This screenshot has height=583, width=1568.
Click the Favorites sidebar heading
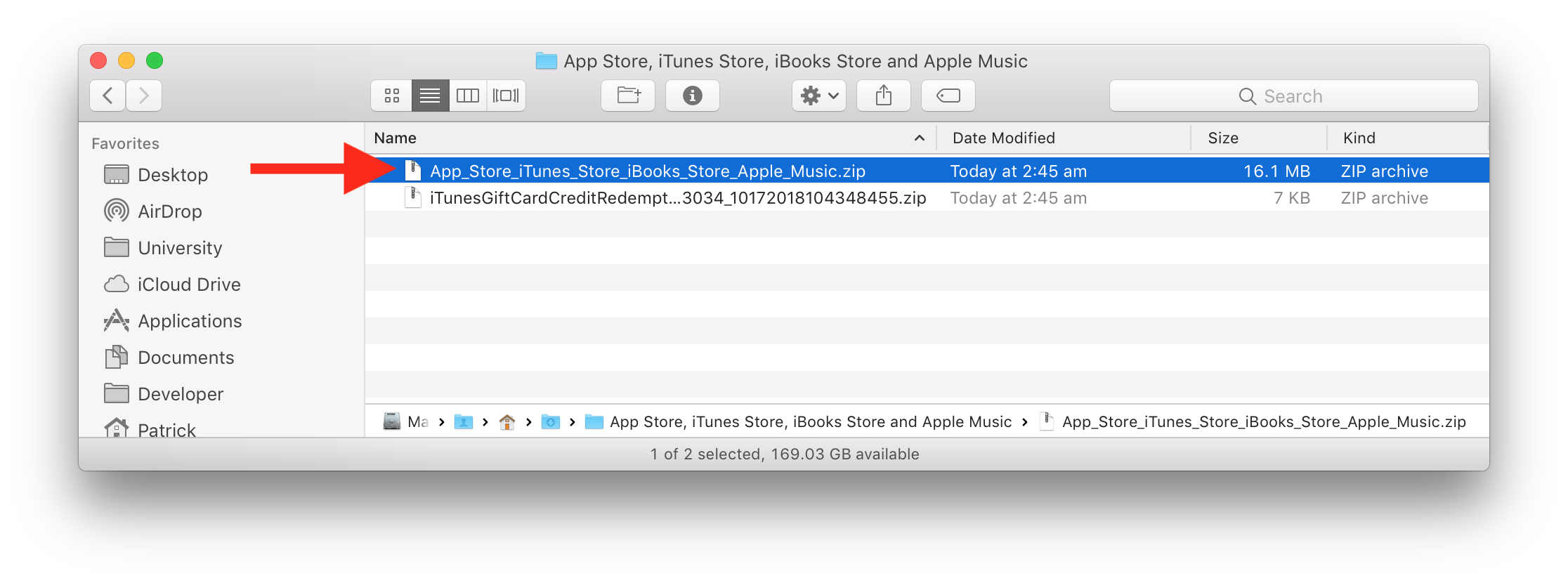[x=126, y=143]
